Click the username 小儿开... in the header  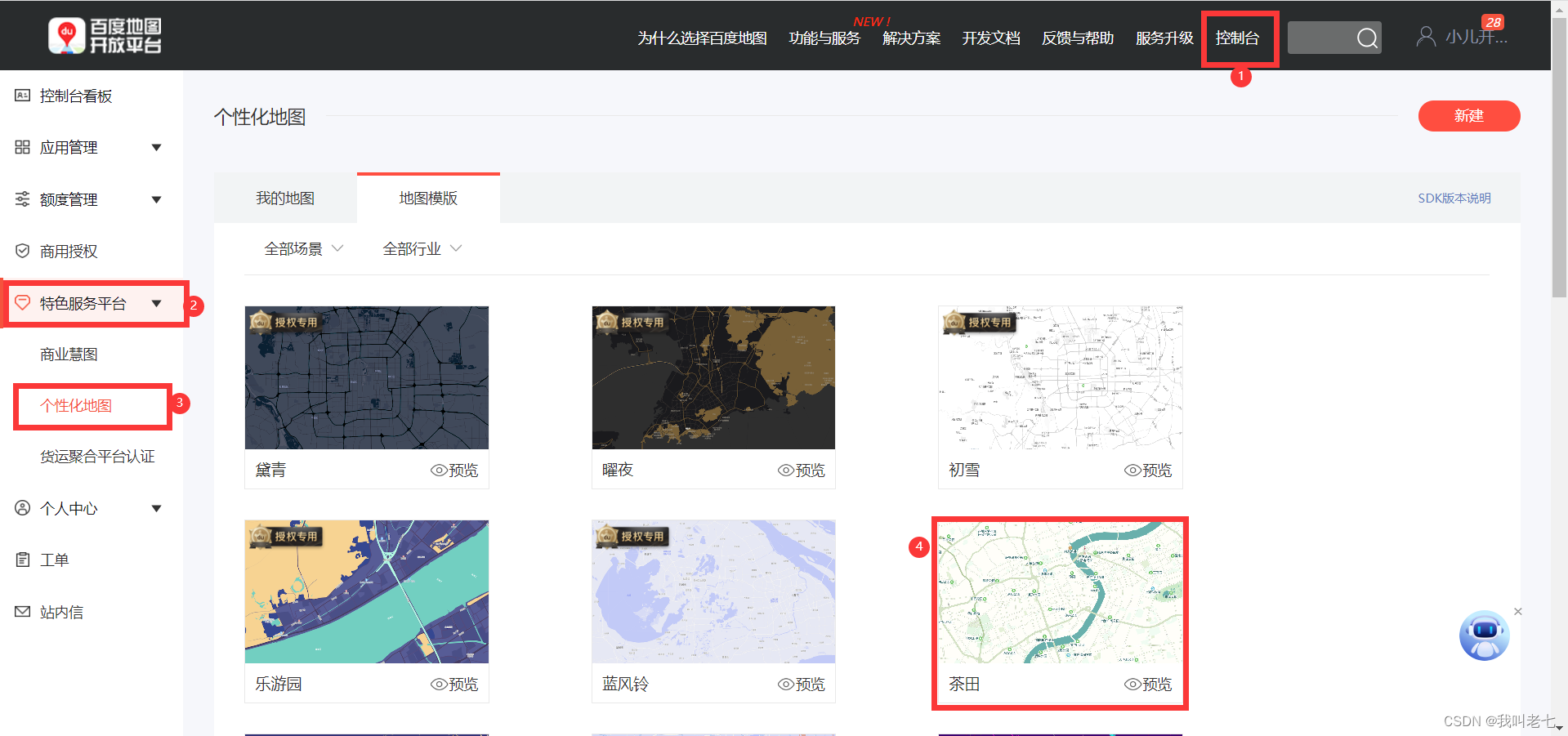click(1476, 37)
